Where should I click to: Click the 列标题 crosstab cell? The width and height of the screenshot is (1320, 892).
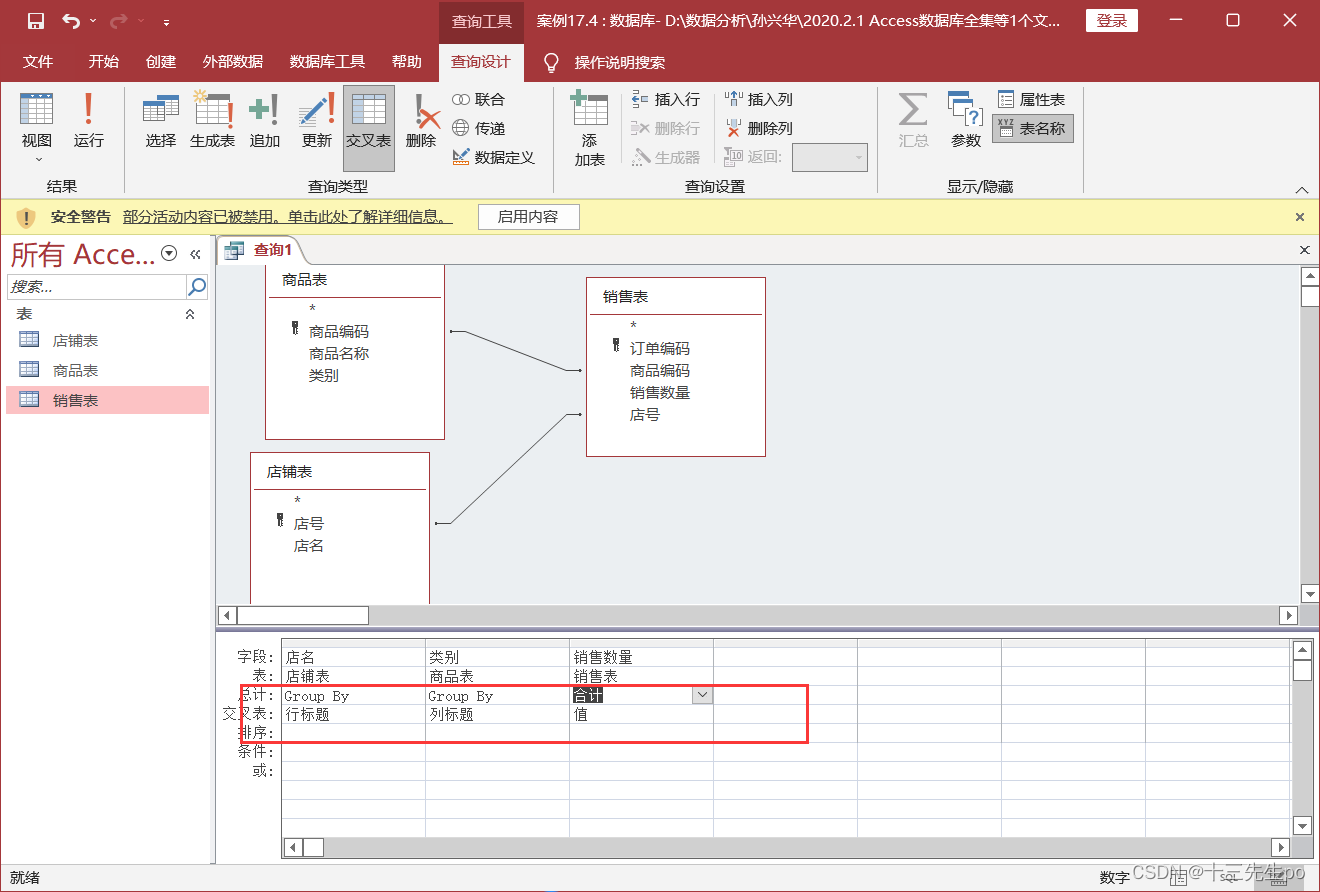(x=497, y=714)
